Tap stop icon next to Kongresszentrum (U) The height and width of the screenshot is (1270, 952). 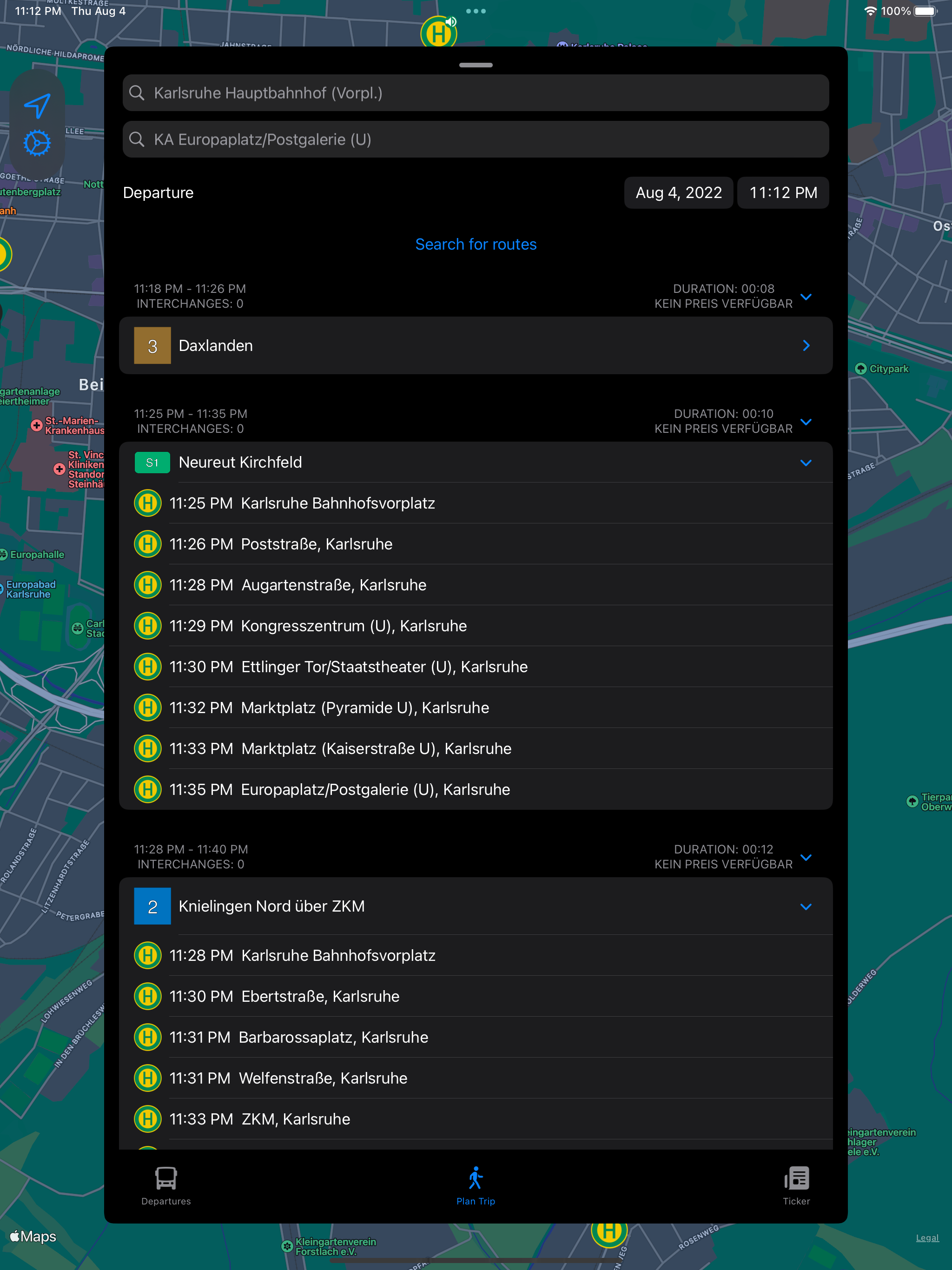[147, 626]
